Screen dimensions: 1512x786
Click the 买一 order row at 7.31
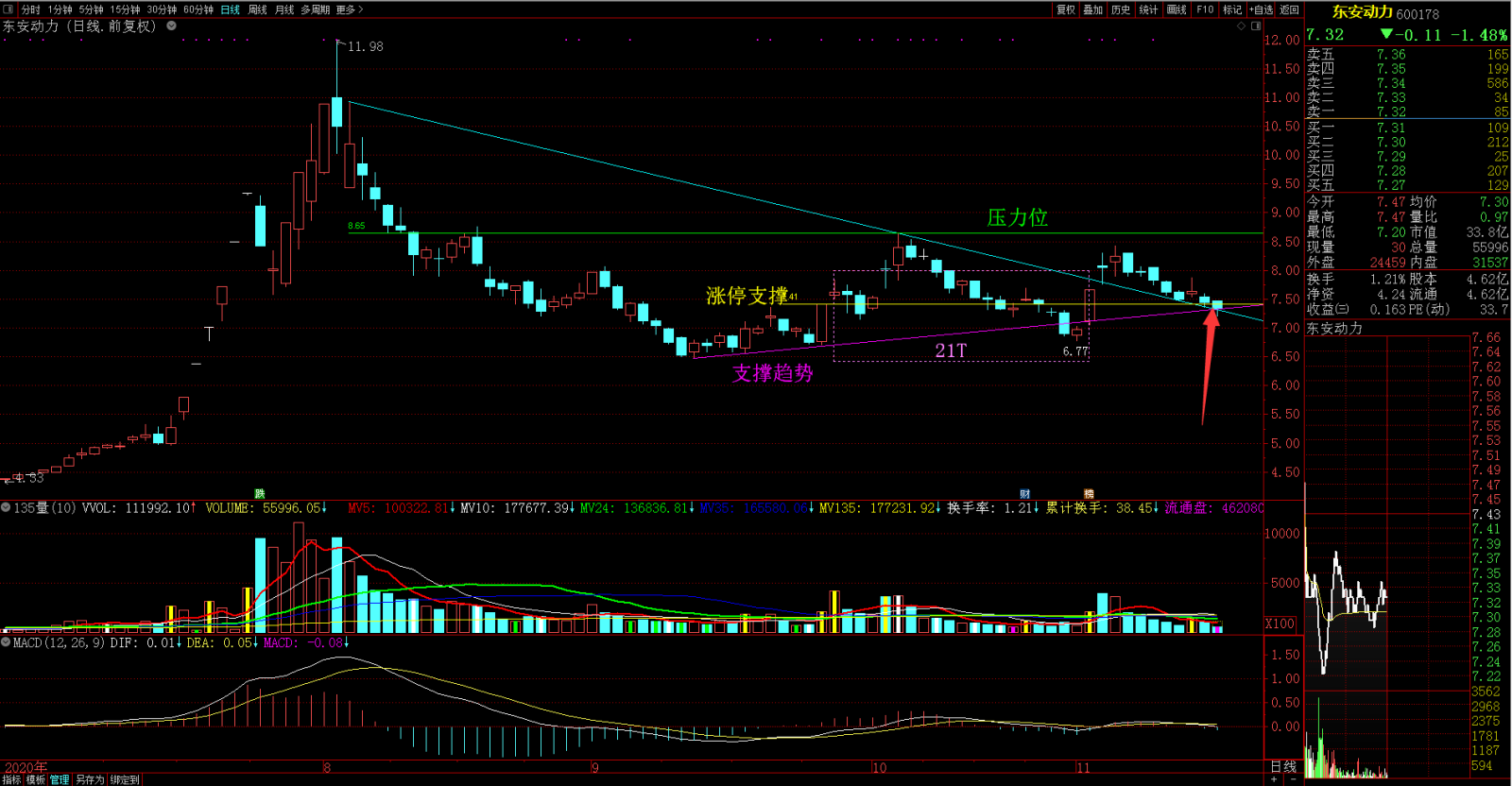(x=1408, y=128)
